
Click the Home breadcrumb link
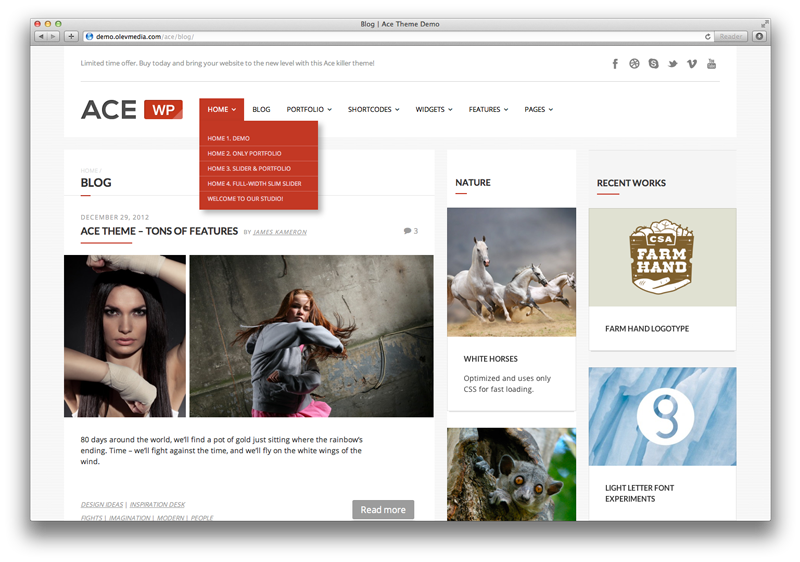tap(89, 170)
